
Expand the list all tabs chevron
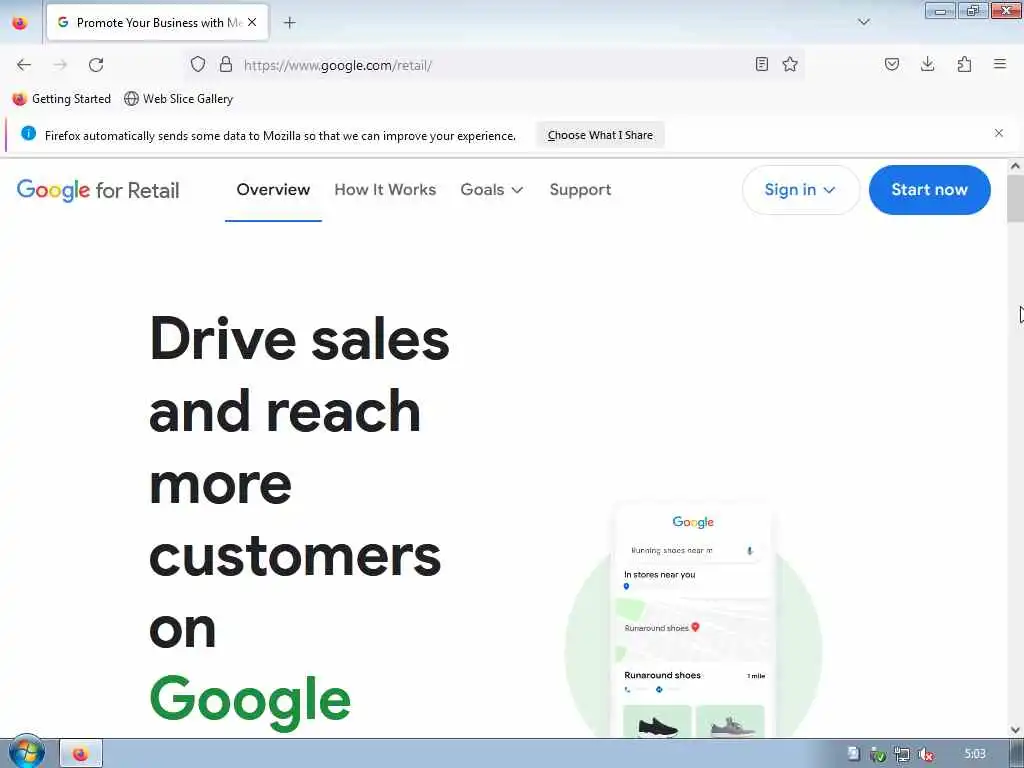pos(864,22)
